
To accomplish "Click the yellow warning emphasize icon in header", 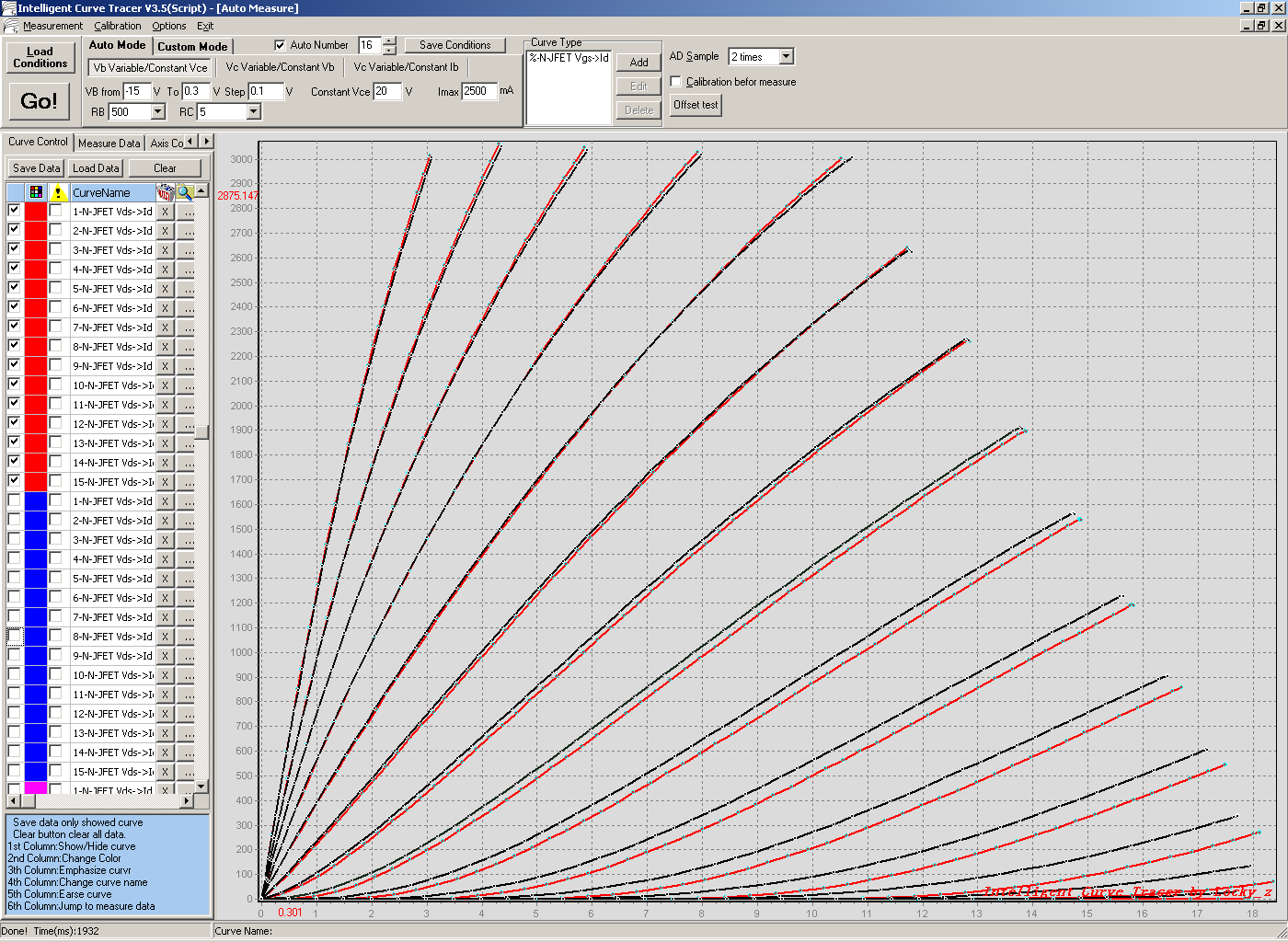I will tap(58, 192).
